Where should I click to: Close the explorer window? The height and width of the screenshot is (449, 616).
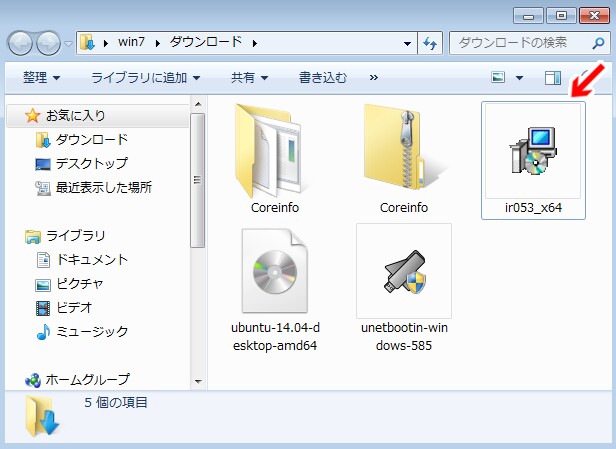point(594,16)
